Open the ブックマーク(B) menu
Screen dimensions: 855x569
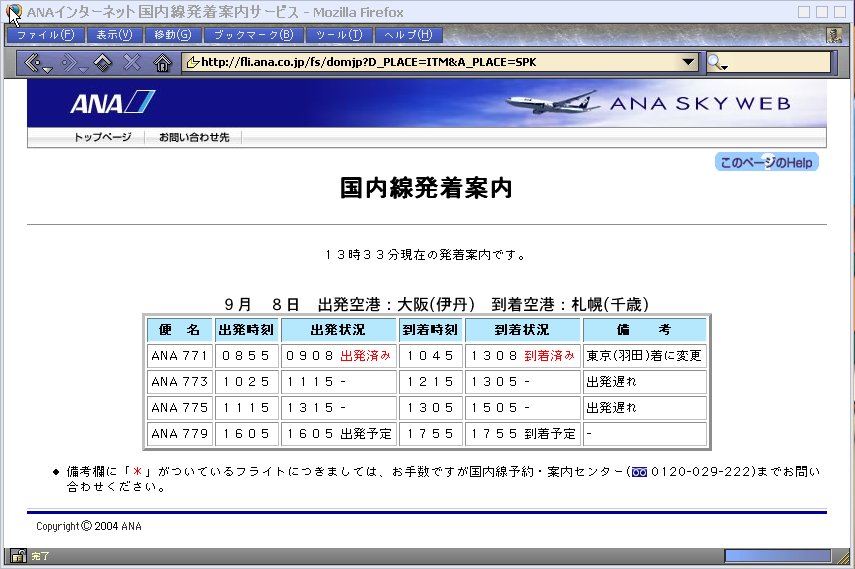coord(254,35)
